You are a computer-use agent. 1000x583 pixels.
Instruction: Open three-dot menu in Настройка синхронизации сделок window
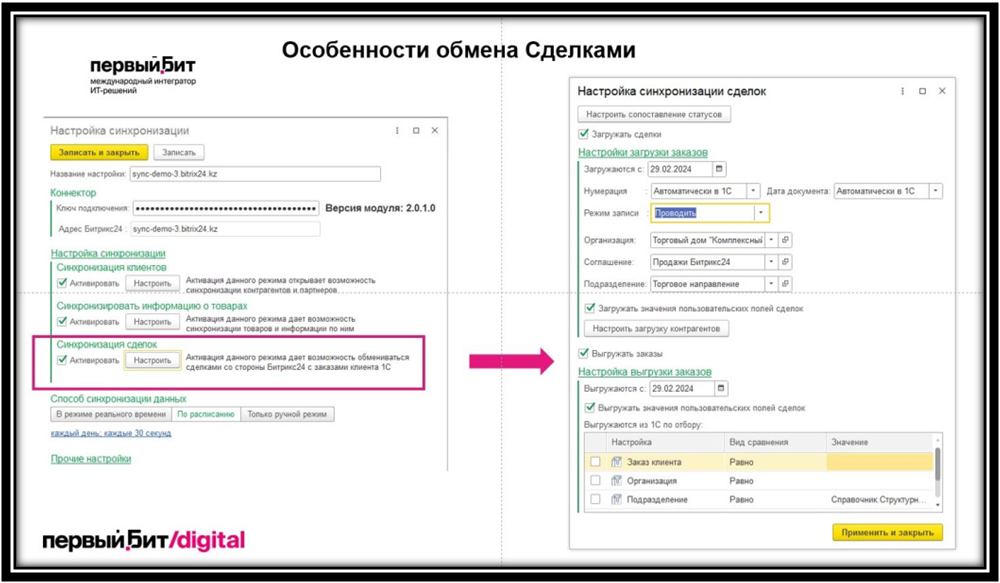coord(901,91)
